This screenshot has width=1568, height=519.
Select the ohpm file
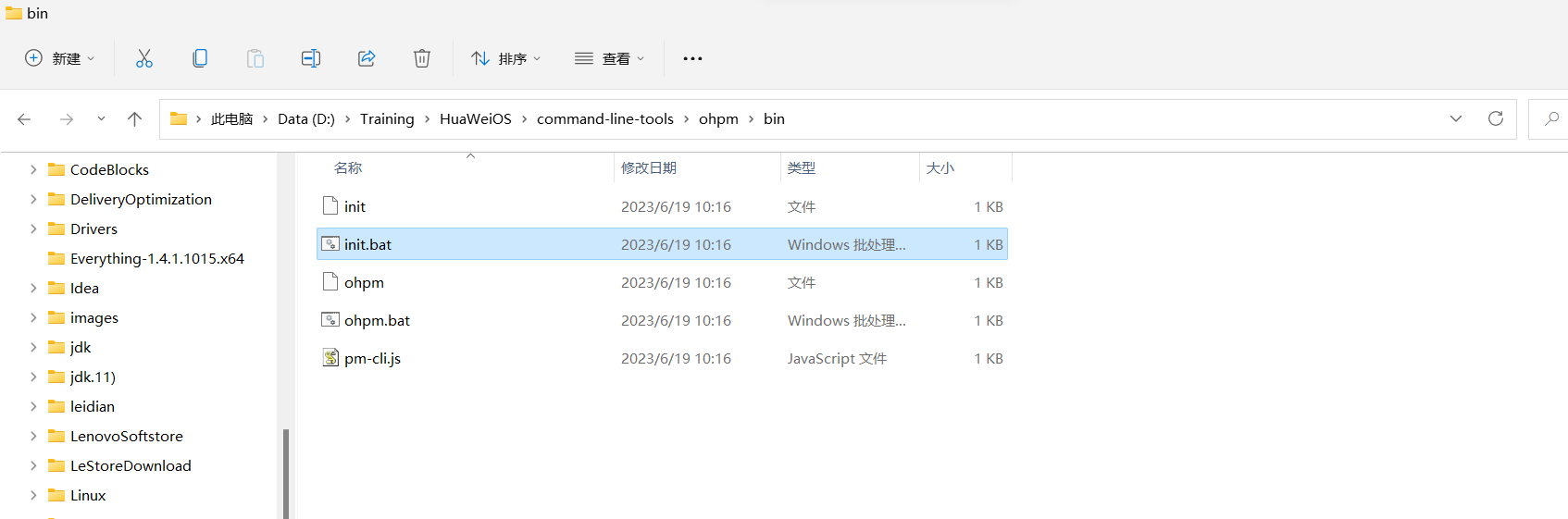click(662, 282)
